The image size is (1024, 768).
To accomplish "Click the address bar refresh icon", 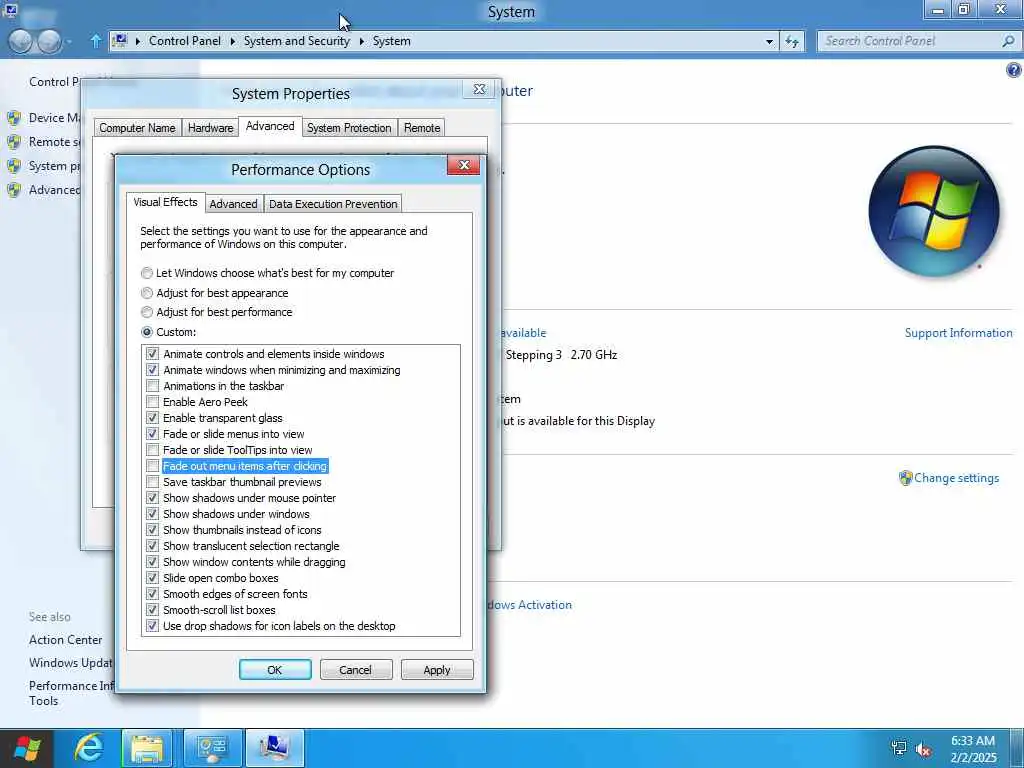I will pyautogui.click(x=792, y=41).
